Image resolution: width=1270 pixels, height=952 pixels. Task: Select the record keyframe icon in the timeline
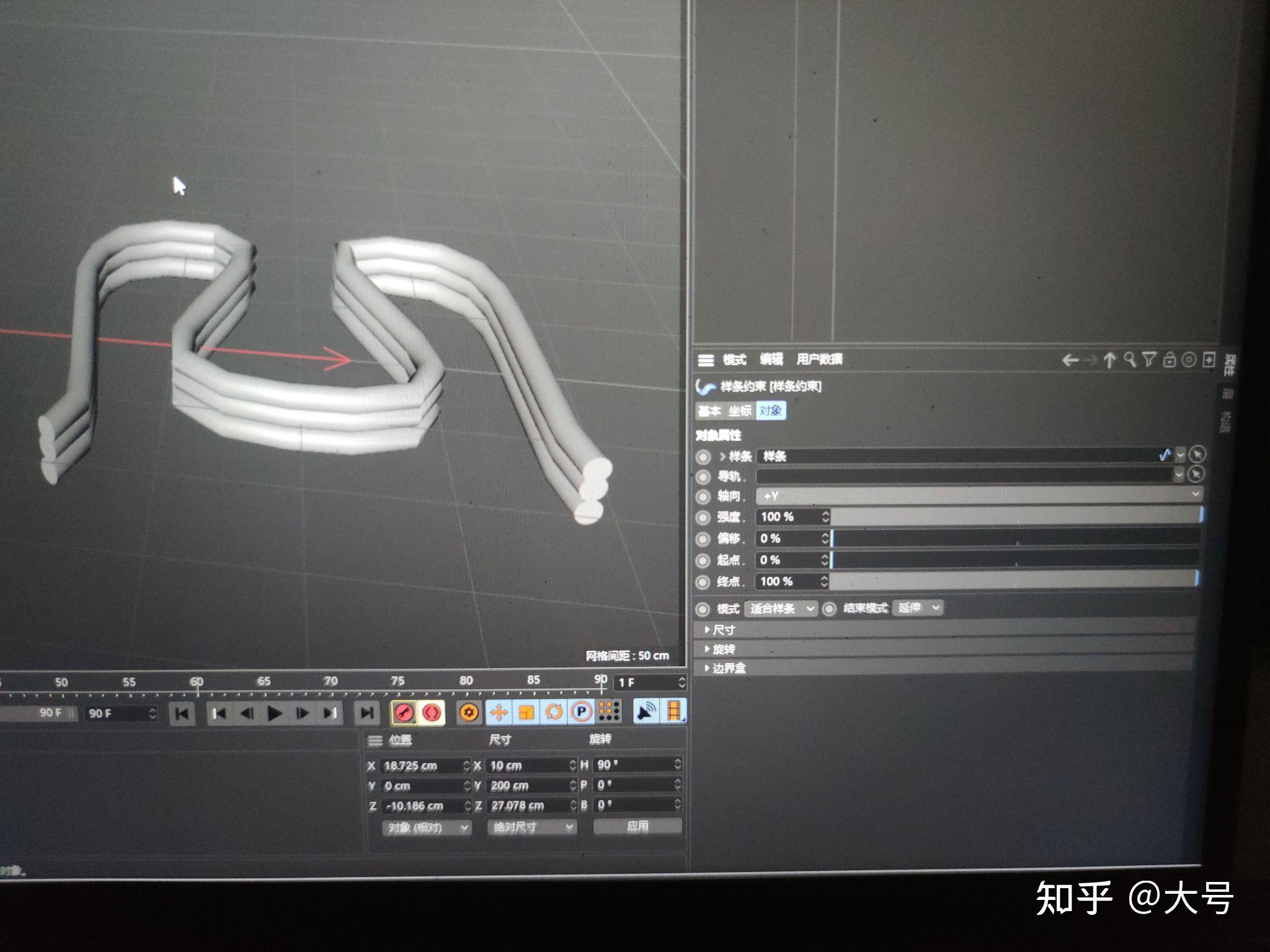coord(404,712)
